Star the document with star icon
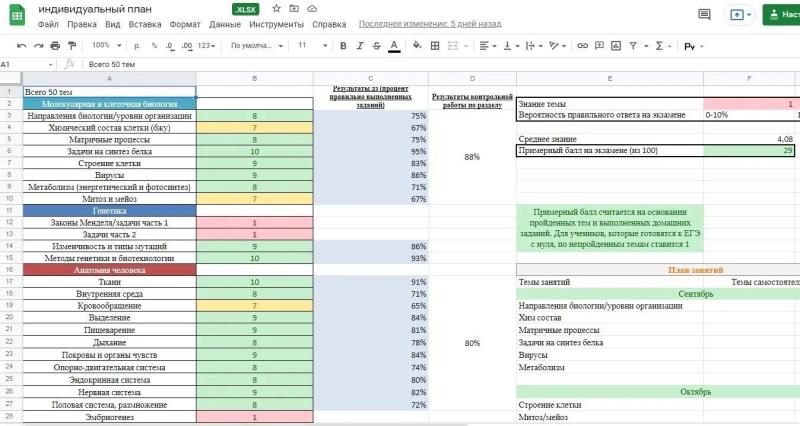 click(x=277, y=9)
